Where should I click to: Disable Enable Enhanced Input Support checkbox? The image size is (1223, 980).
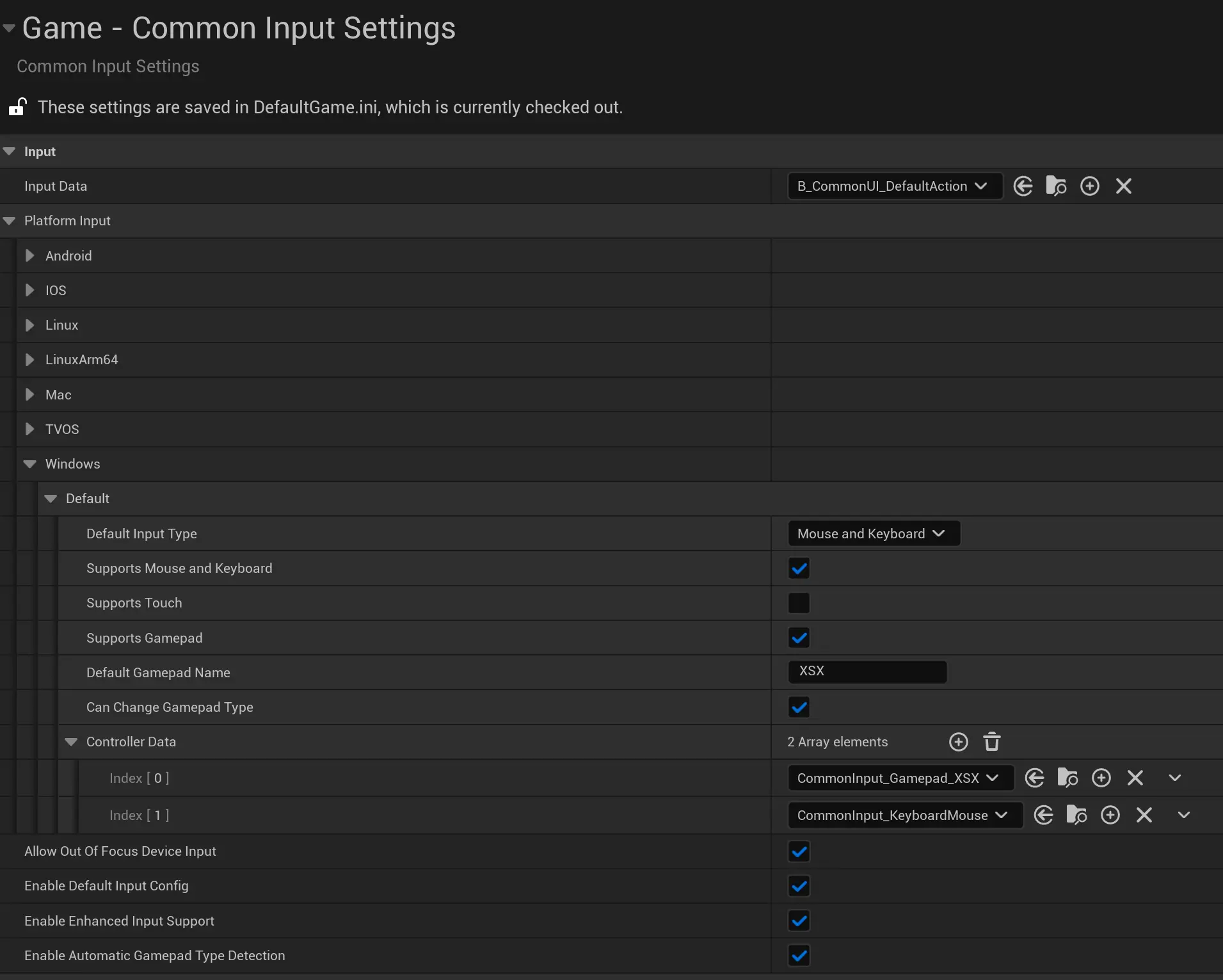tap(799, 920)
